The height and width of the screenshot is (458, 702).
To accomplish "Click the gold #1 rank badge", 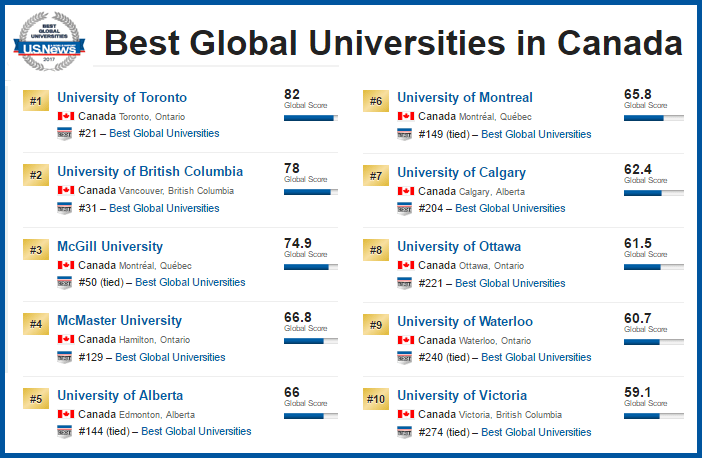I will coord(35,101).
